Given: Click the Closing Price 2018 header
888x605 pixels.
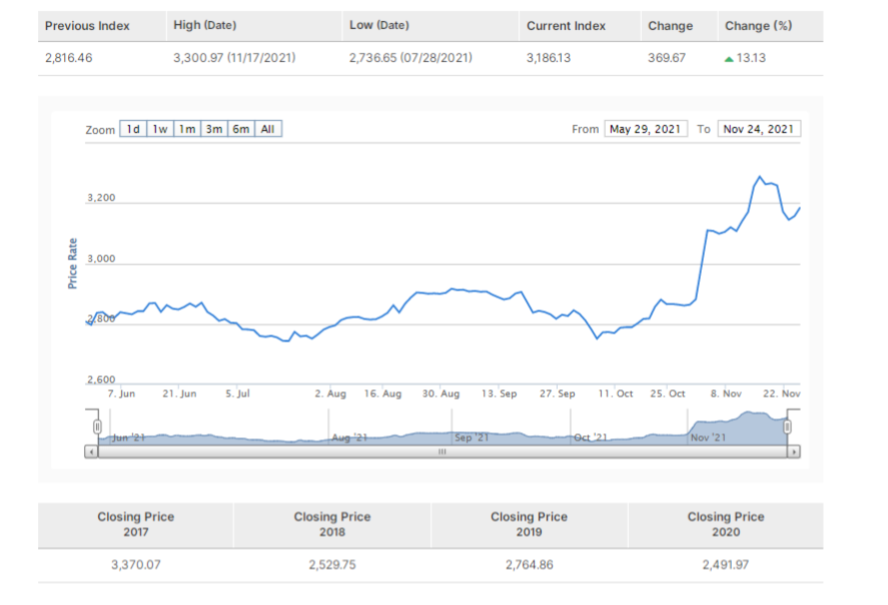Looking at the screenshot, I should point(332,525).
